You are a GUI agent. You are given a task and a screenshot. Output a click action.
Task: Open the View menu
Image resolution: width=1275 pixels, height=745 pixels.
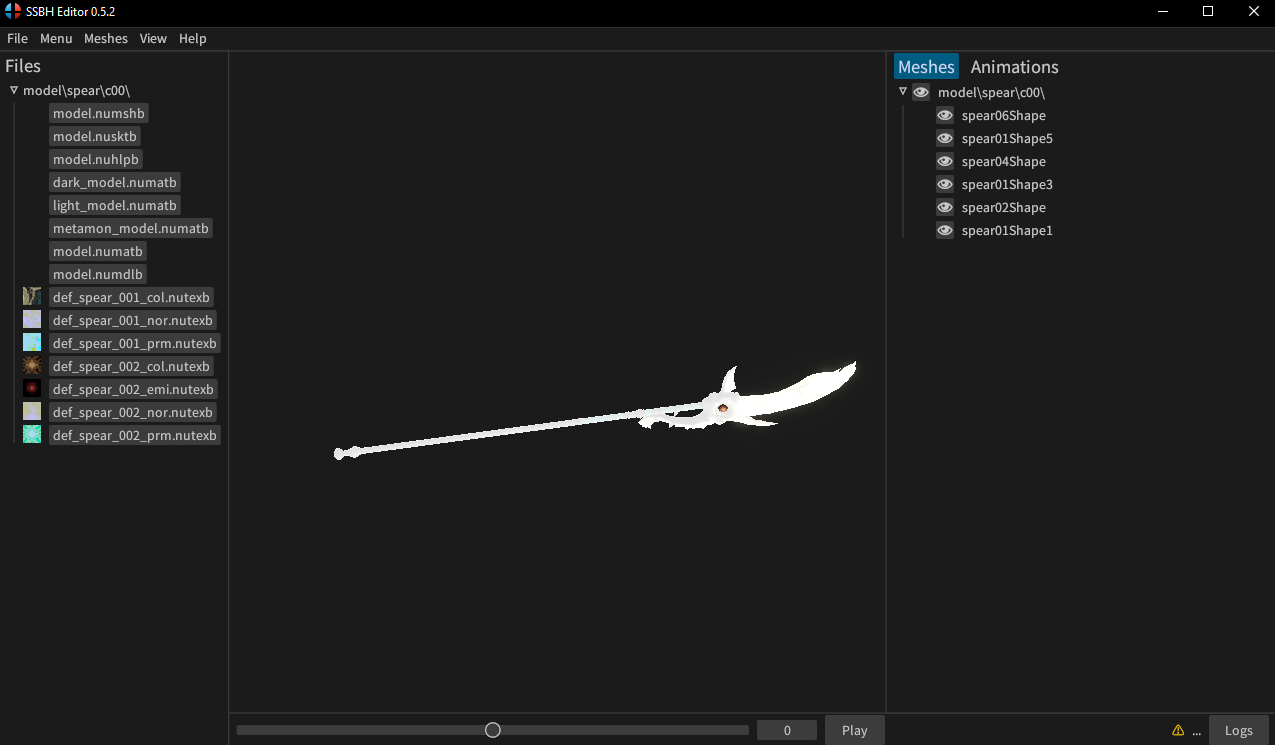[x=153, y=38]
